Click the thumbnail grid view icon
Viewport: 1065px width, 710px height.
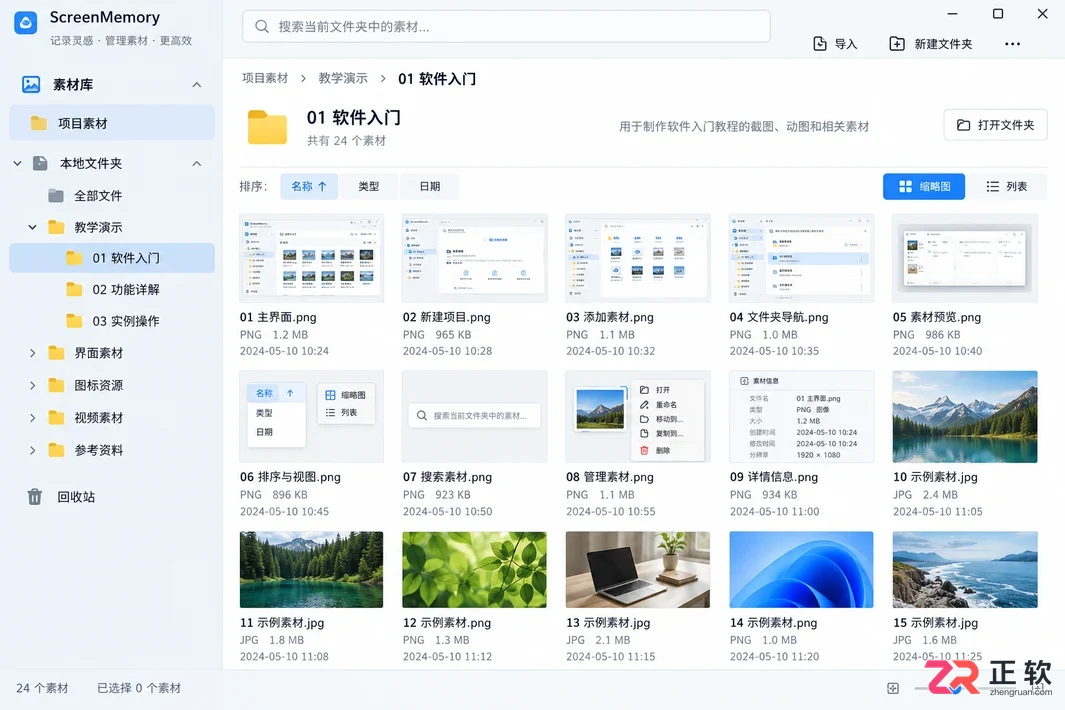(x=905, y=186)
